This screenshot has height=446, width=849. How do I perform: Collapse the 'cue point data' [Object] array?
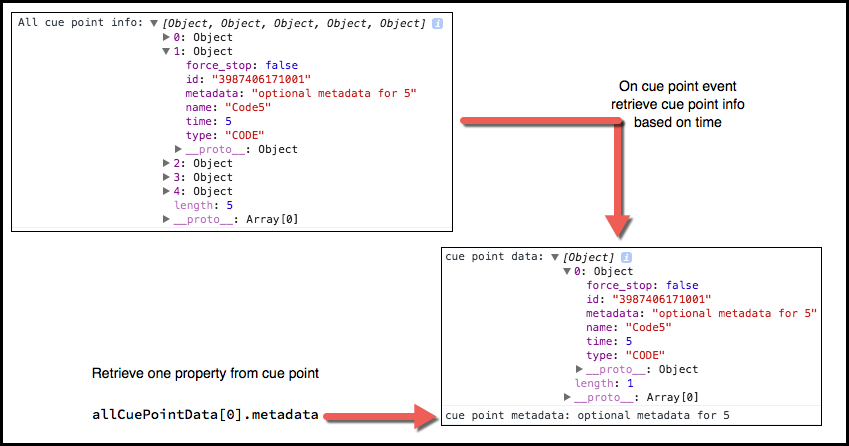click(x=555, y=257)
